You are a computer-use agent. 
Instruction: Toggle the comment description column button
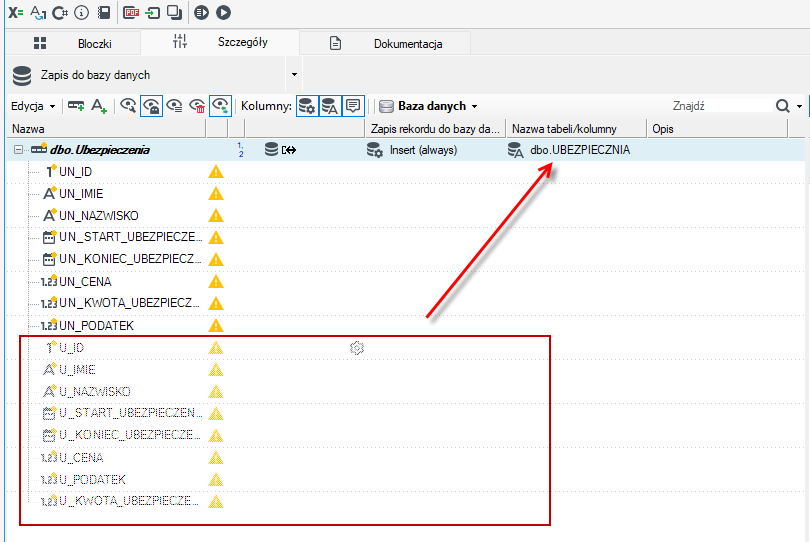[353, 106]
